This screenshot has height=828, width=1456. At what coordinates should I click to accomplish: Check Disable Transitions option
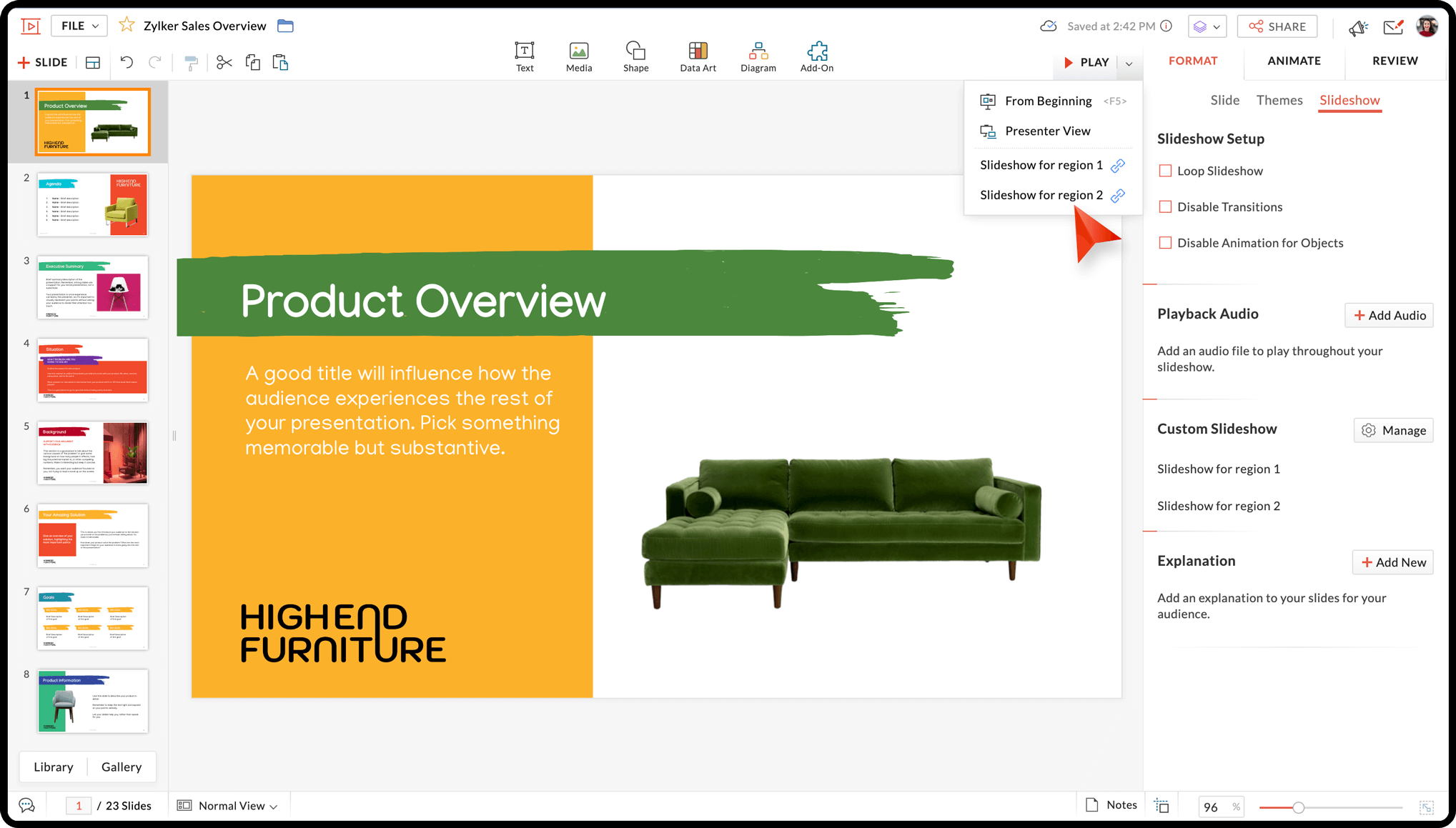[x=1165, y=206]
